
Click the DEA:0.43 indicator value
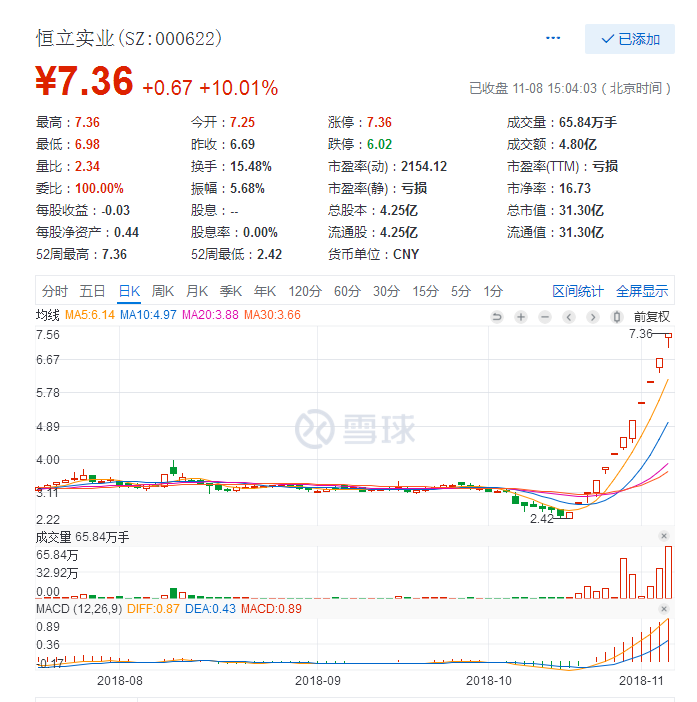coord(210,609)
